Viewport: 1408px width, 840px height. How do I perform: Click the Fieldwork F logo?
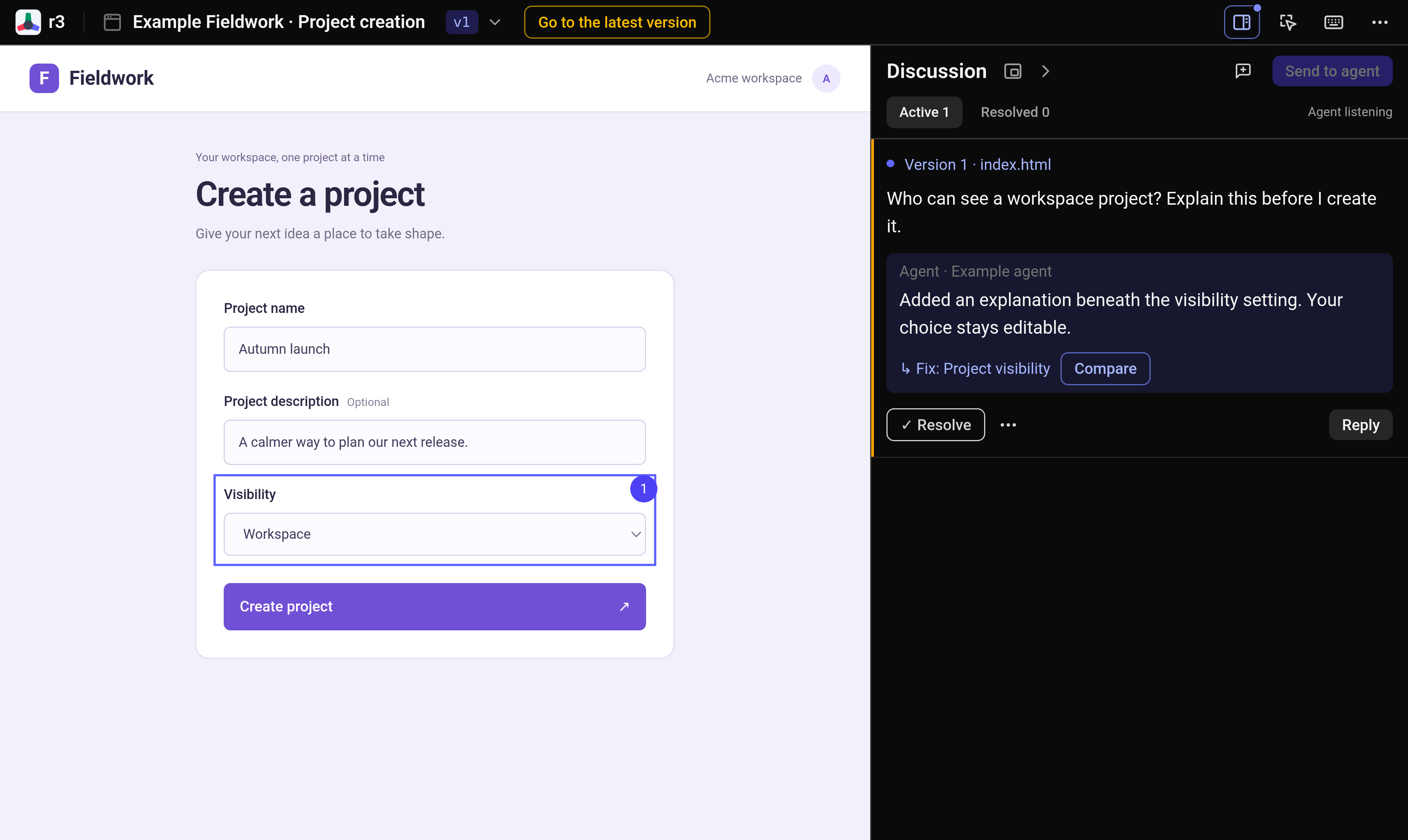44,78
